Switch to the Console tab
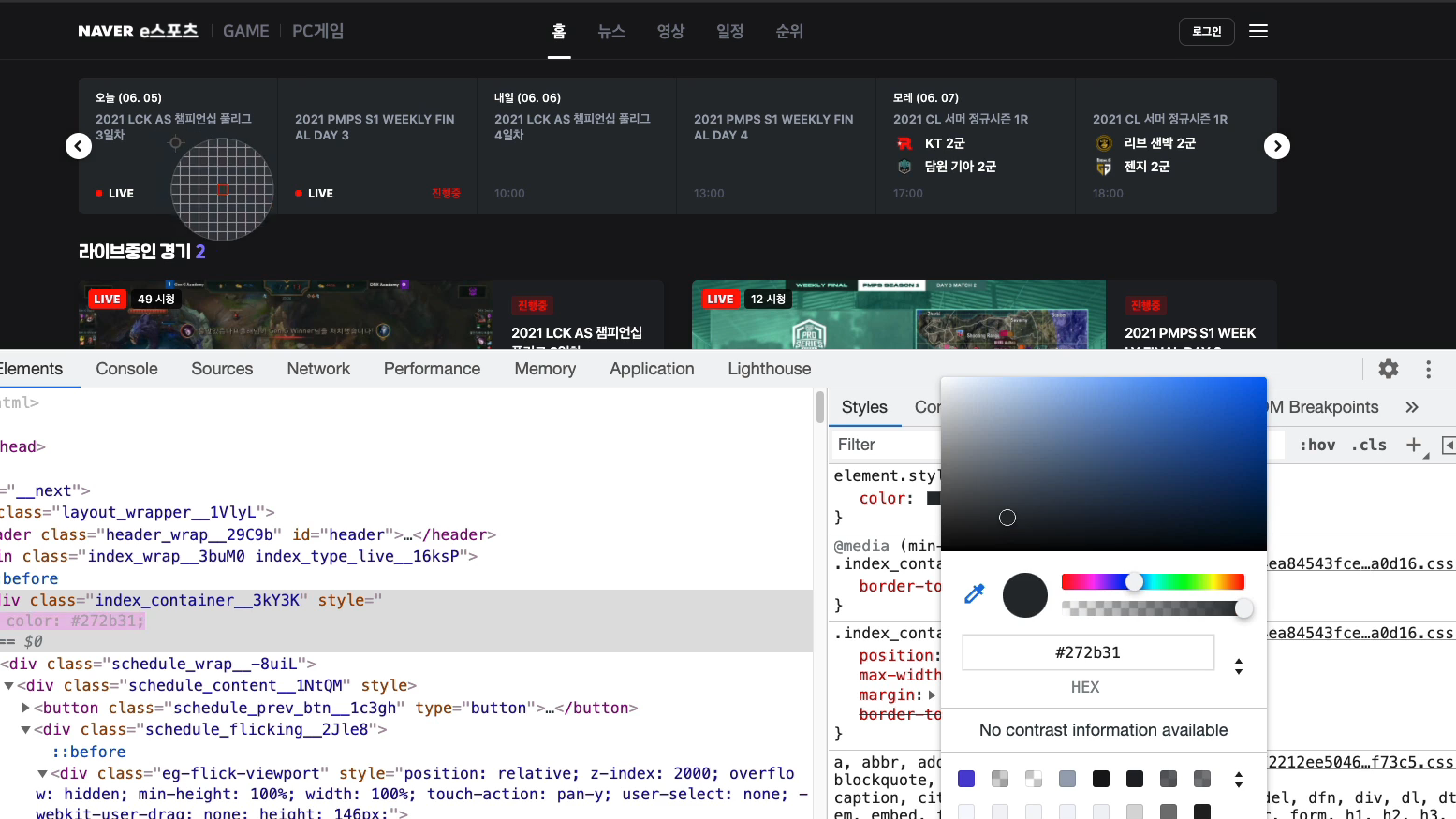Screen dimensions: 1456x819 point(126,369)
